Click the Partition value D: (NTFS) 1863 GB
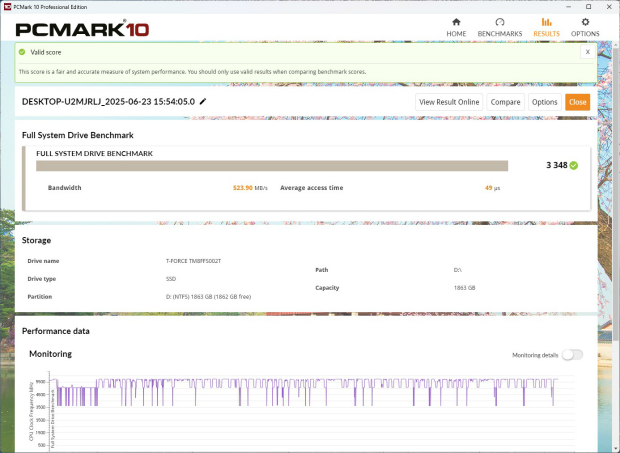 pyautogui.click(x=208, y=296)
